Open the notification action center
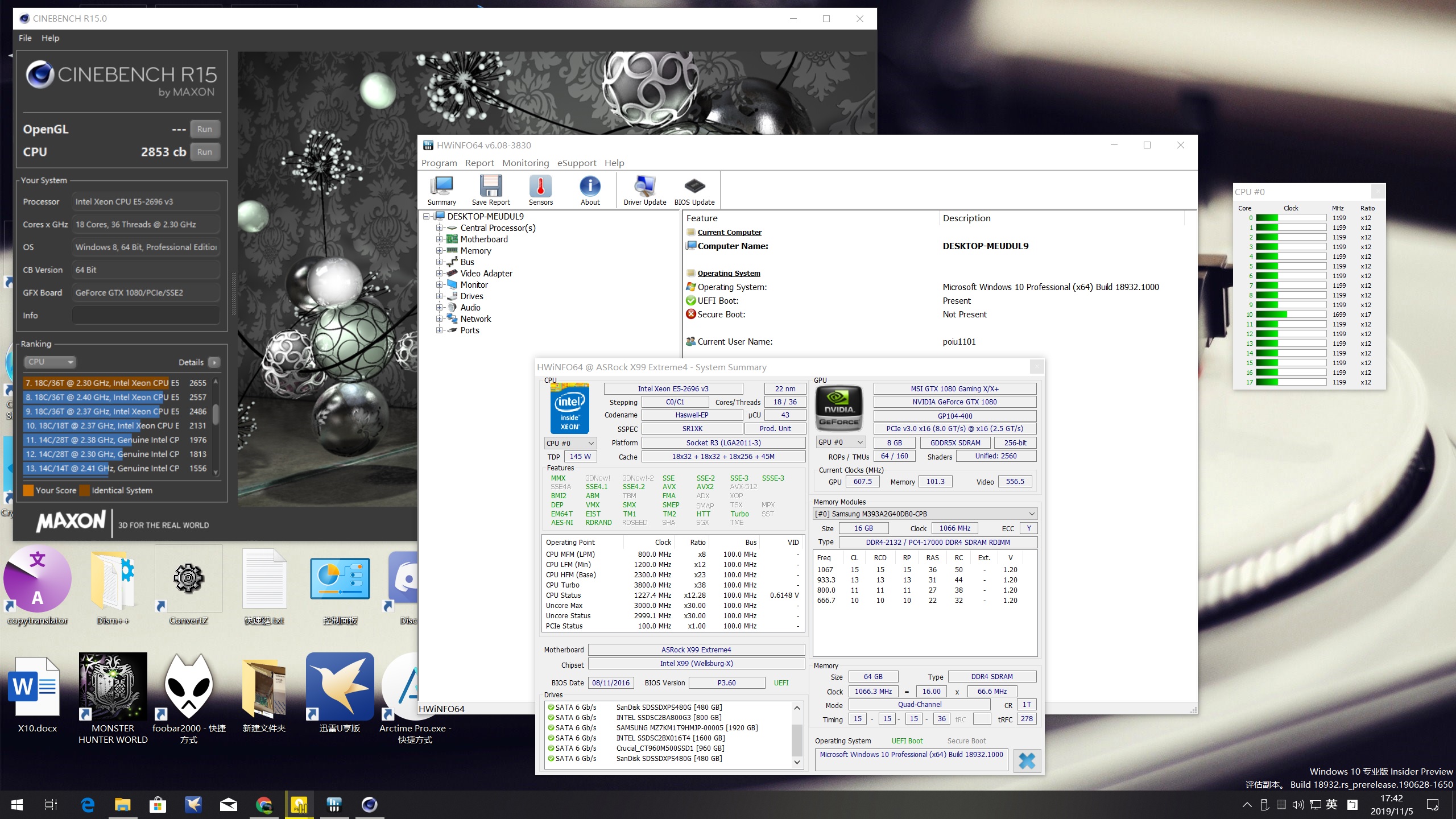 (x=1433, y=805)
